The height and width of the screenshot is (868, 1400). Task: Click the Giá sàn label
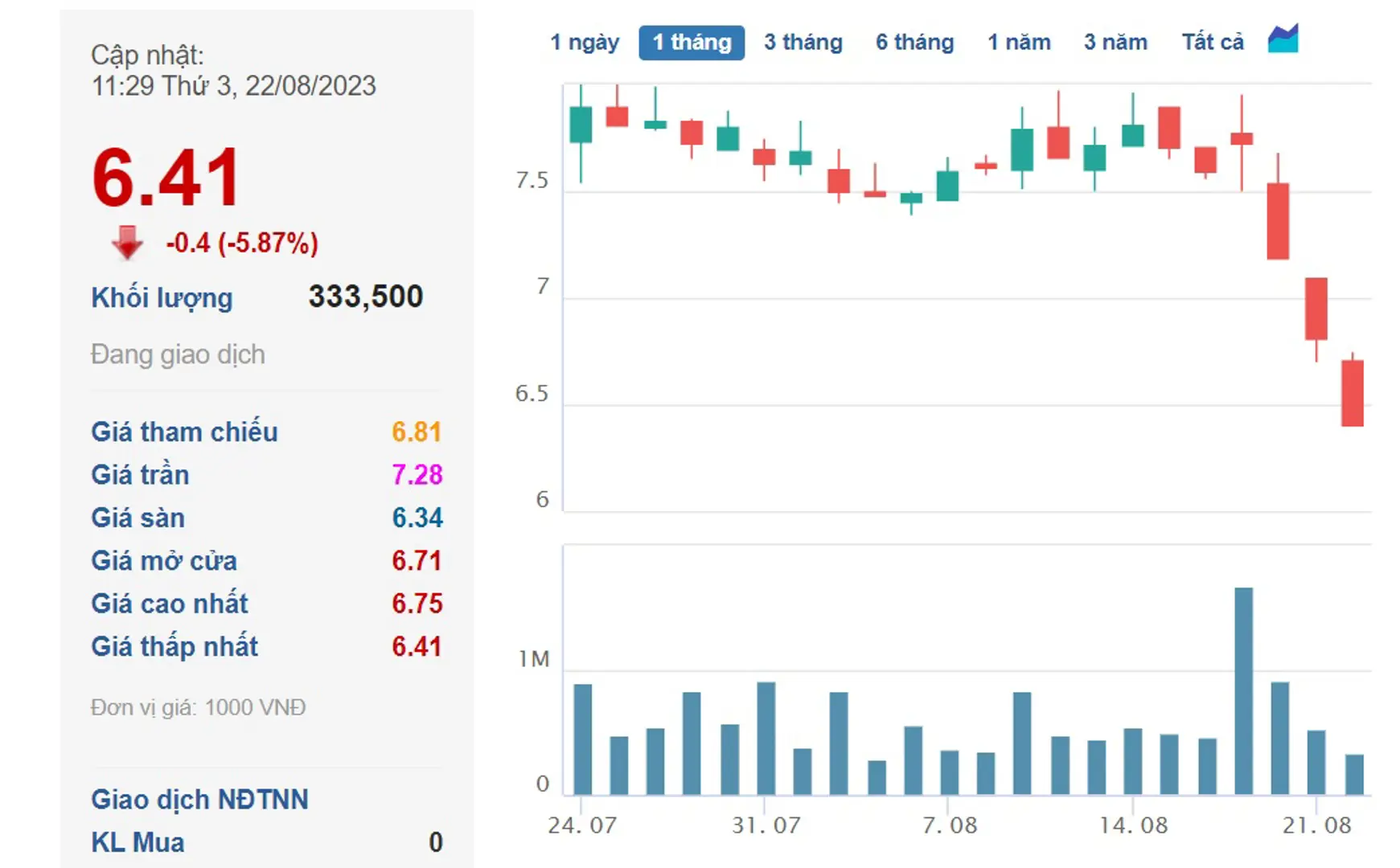138,518
